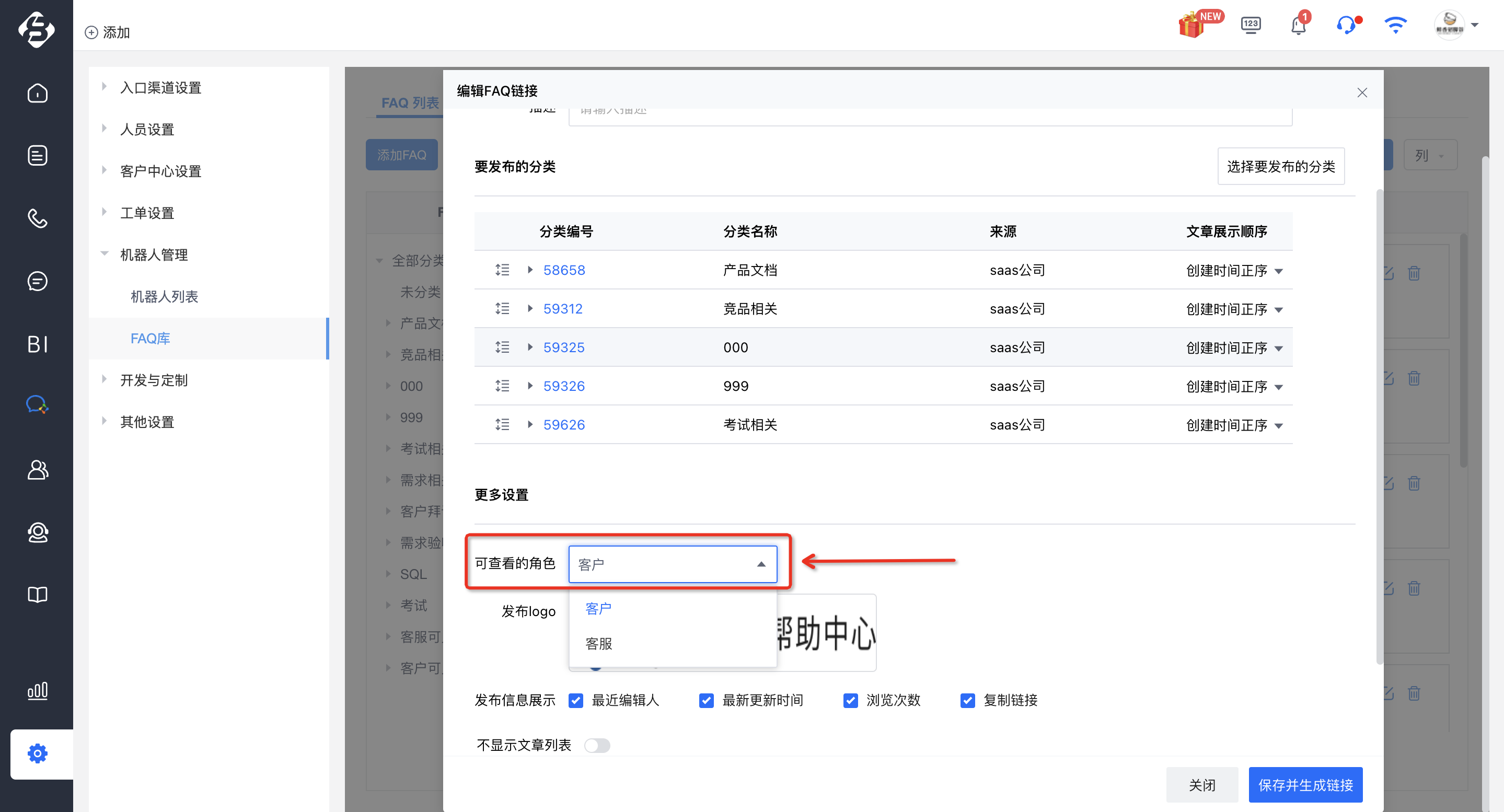Click the dialog's vertical scrollbar

(x=1380, y=426)
